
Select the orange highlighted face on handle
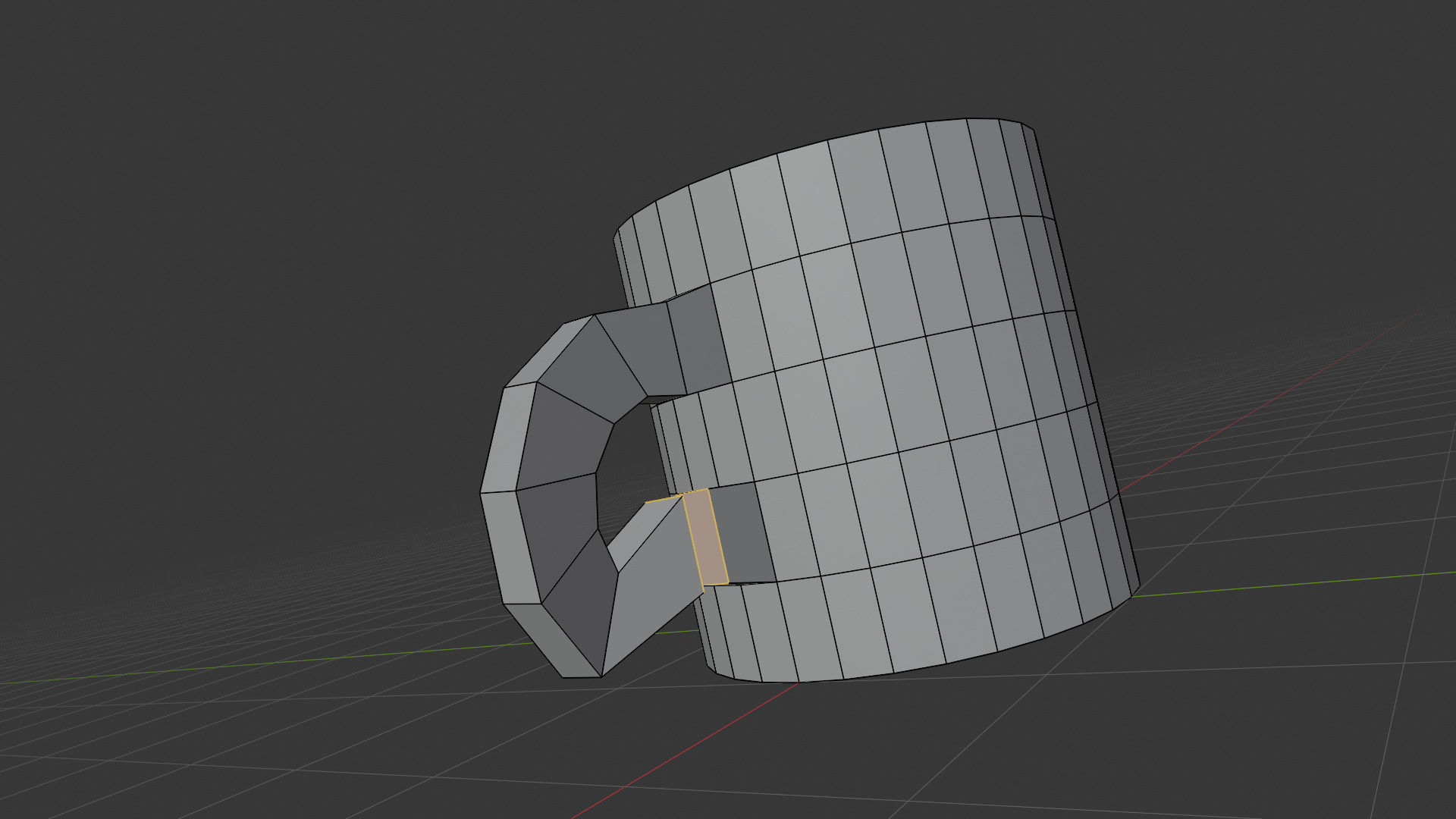tap(706, 538)
